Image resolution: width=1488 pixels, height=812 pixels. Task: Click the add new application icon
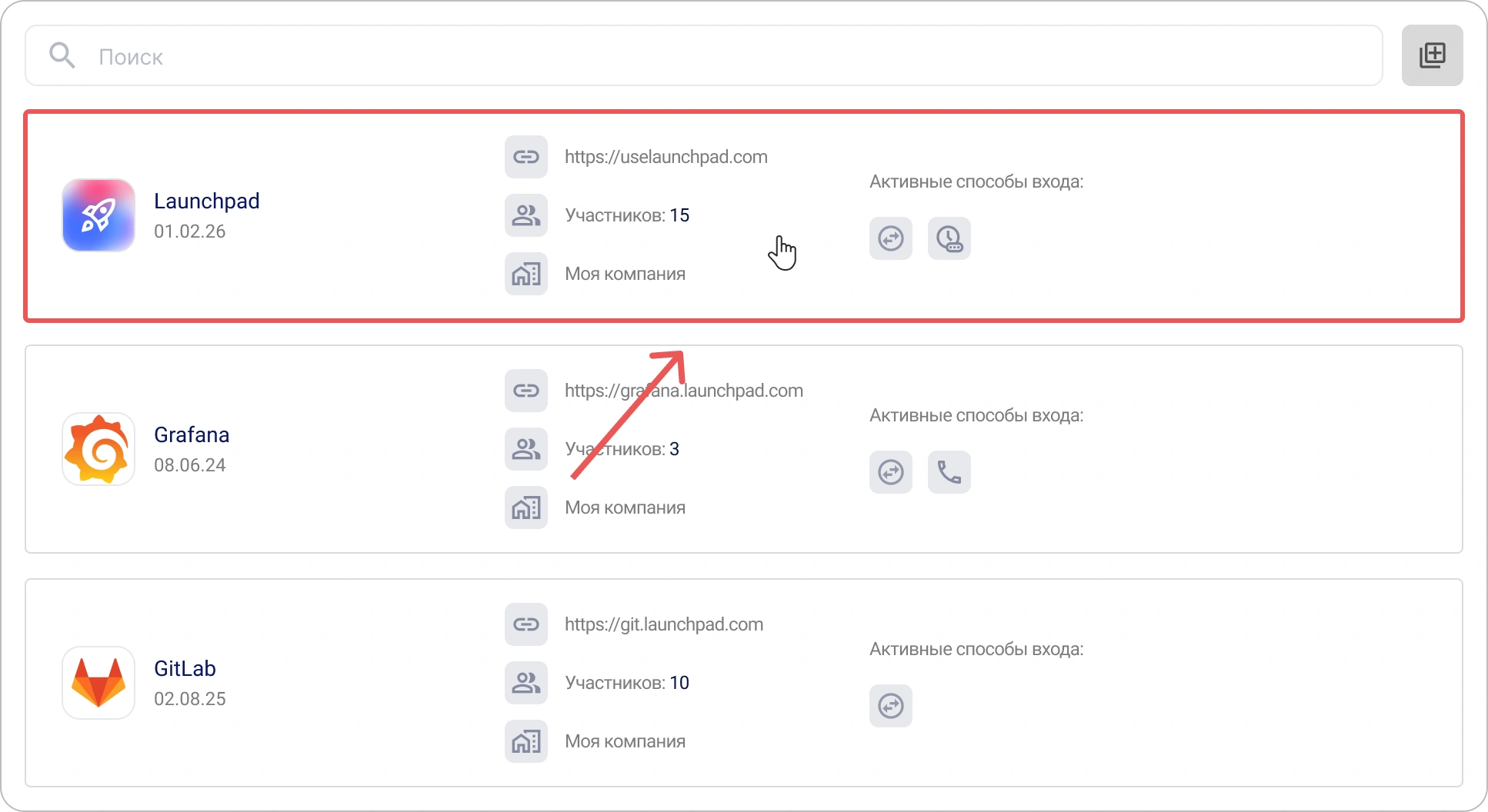pos(1432,55)
